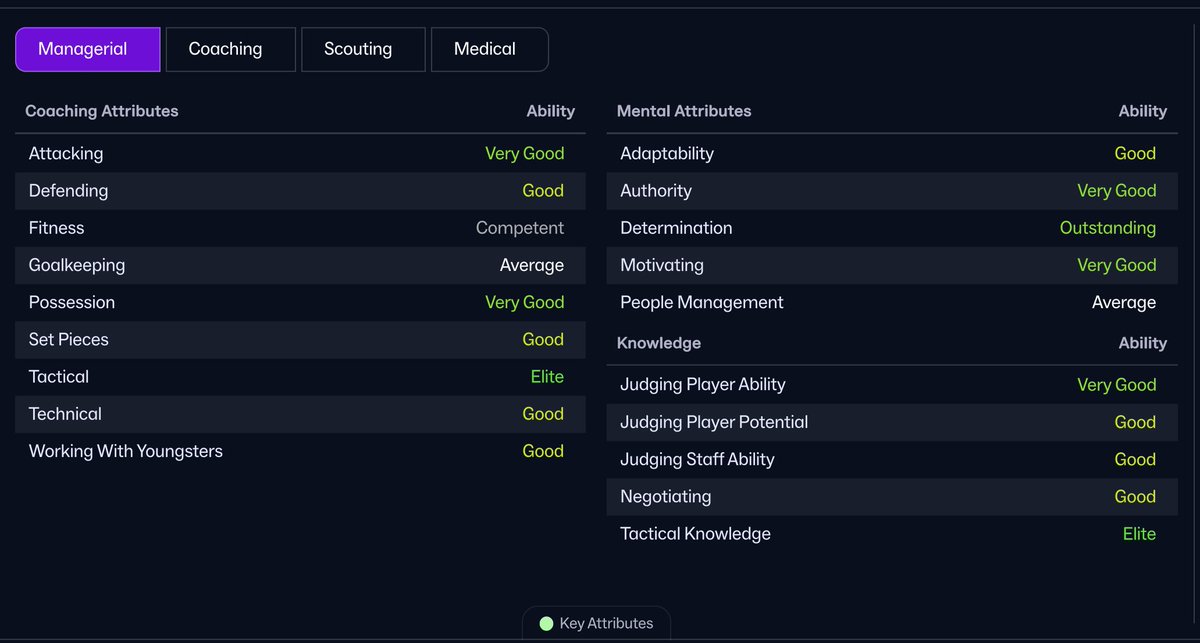Select the Working With Youngsters label
Image resolution: width=1200 pixels, height=643 pixels.
pyautogui.click(x=126, y=451)
